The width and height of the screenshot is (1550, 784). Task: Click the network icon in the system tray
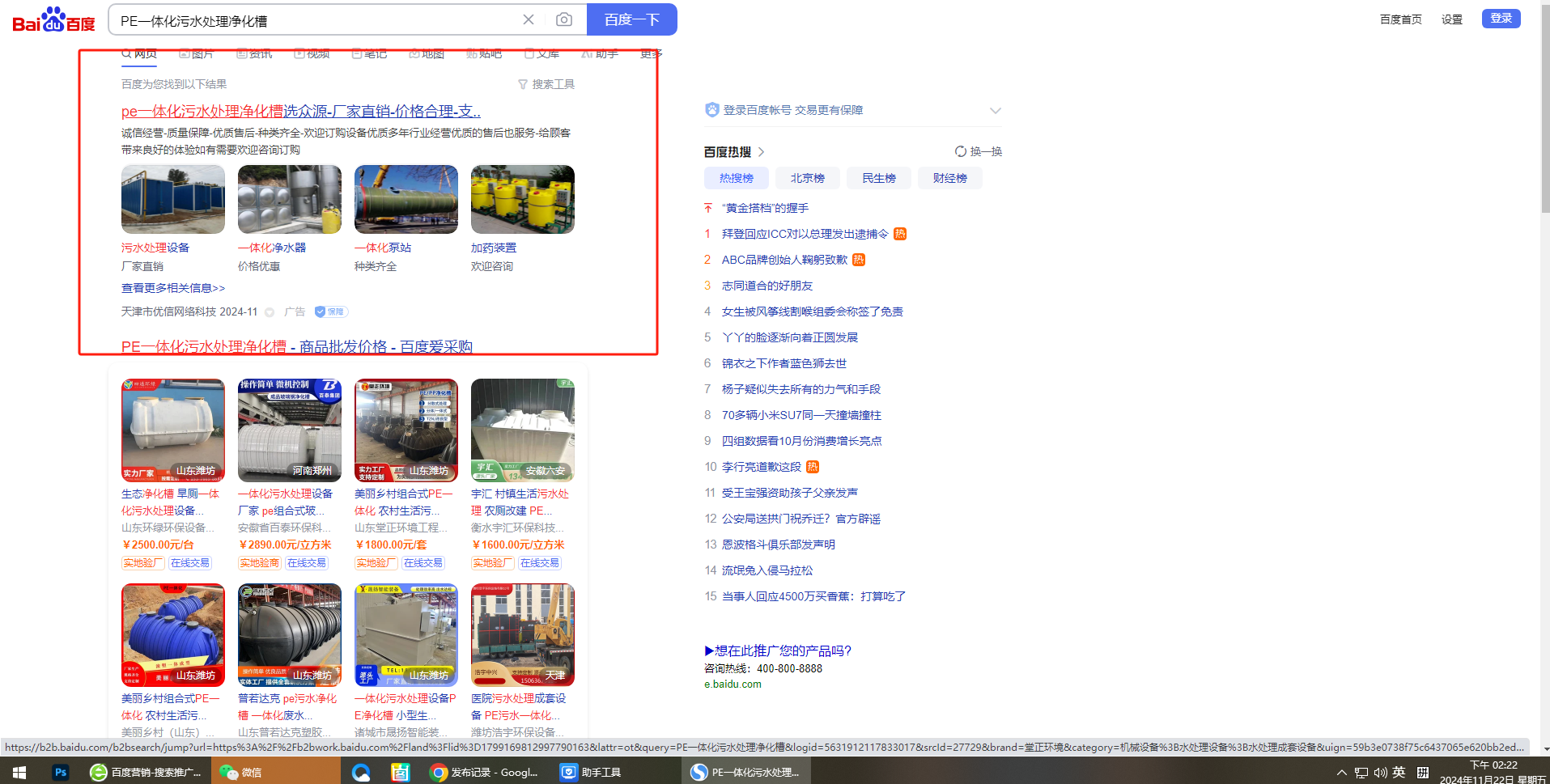tap(1361, 773)
